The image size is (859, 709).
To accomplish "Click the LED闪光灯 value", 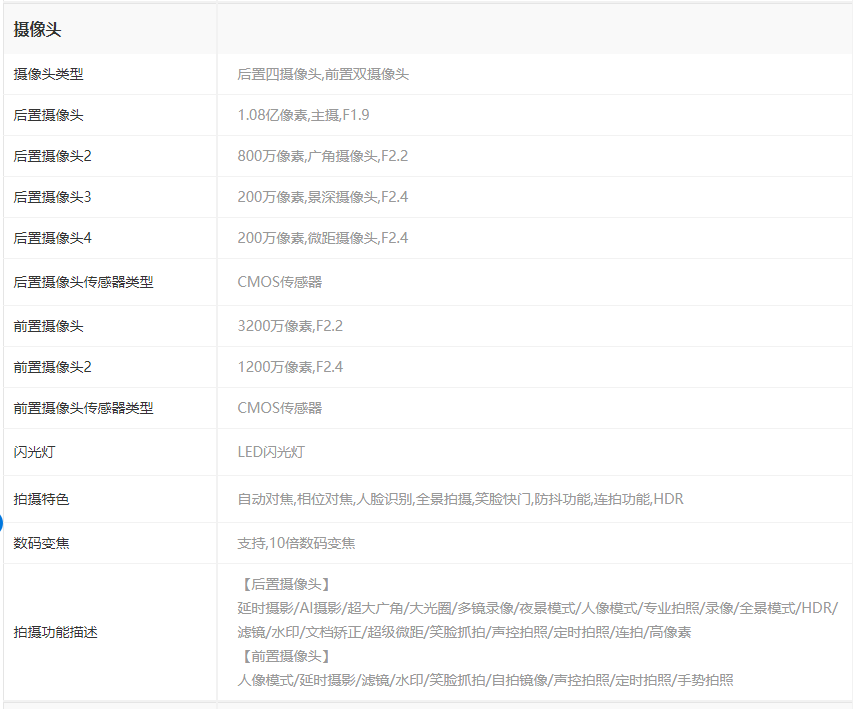I will (x=271, y=452).
